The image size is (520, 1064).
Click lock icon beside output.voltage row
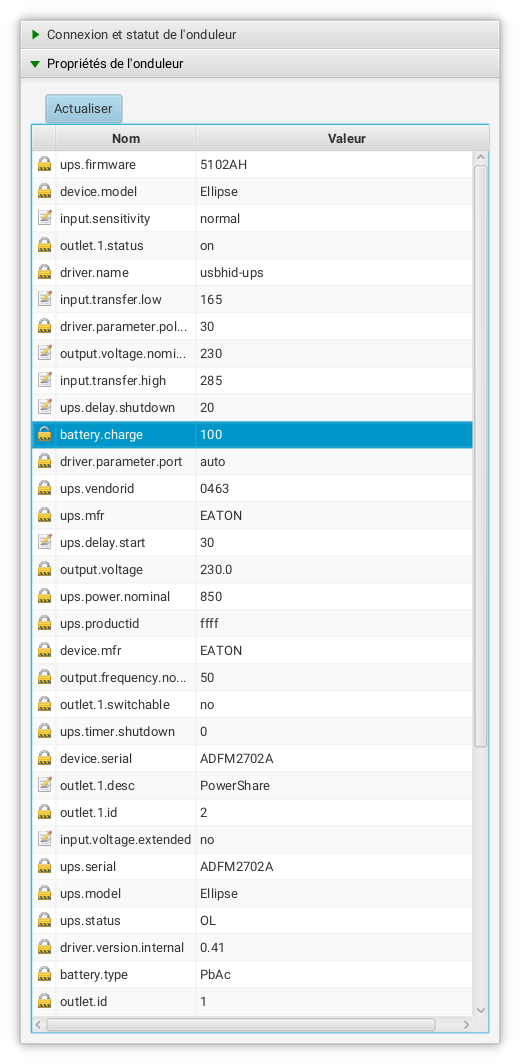45,569
